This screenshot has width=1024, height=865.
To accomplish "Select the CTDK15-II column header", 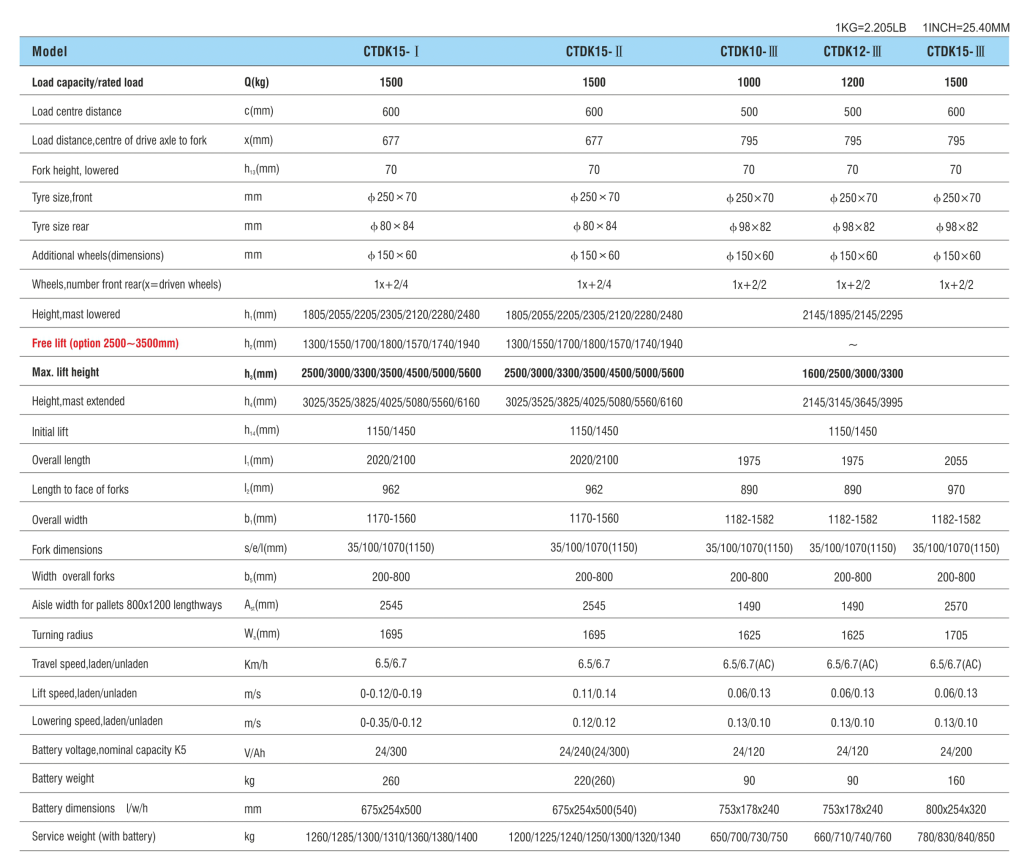I will coord(594,52).
